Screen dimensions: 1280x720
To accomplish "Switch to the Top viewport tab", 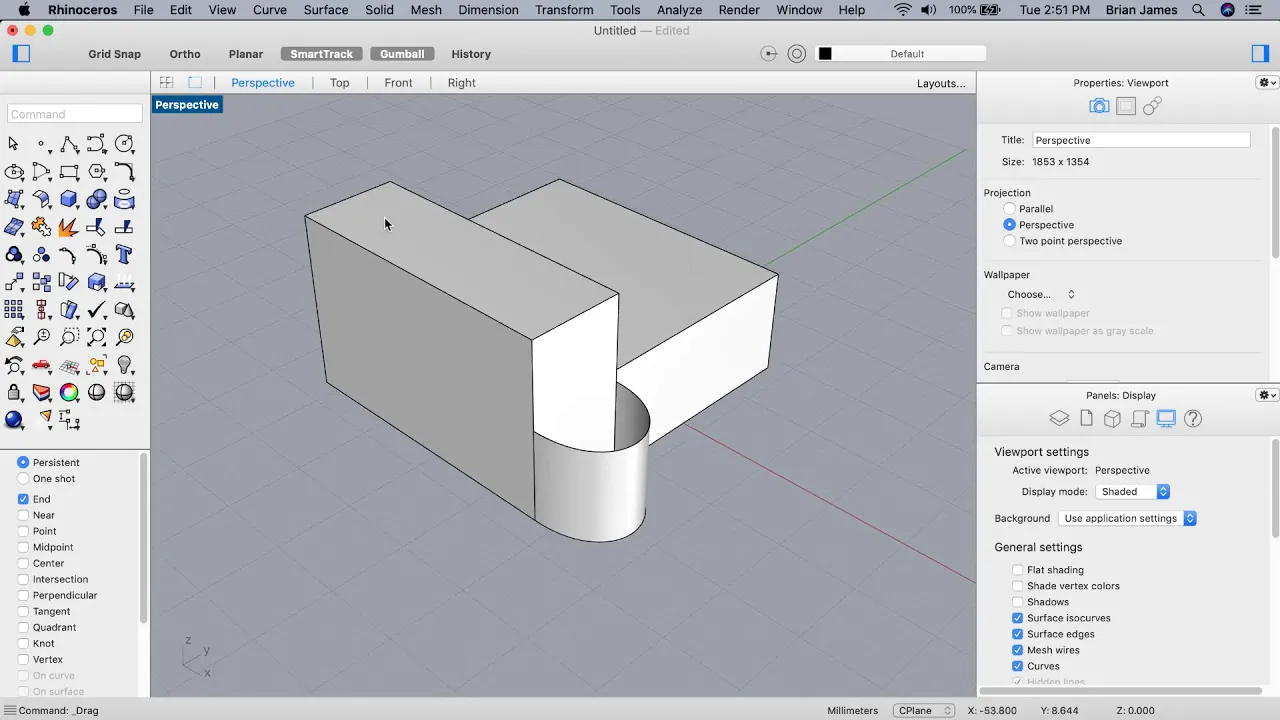I will (340, 83).
